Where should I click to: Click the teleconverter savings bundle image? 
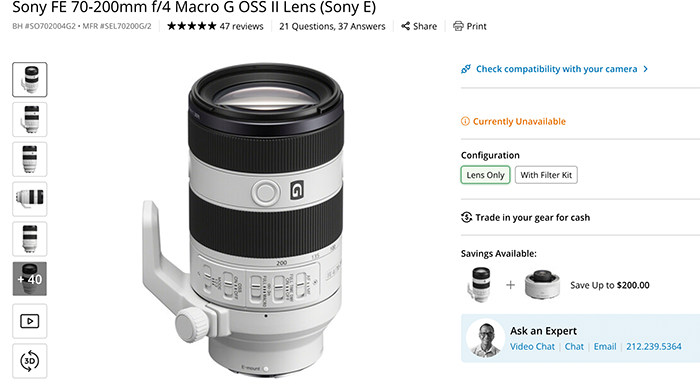tap(542, 285)
